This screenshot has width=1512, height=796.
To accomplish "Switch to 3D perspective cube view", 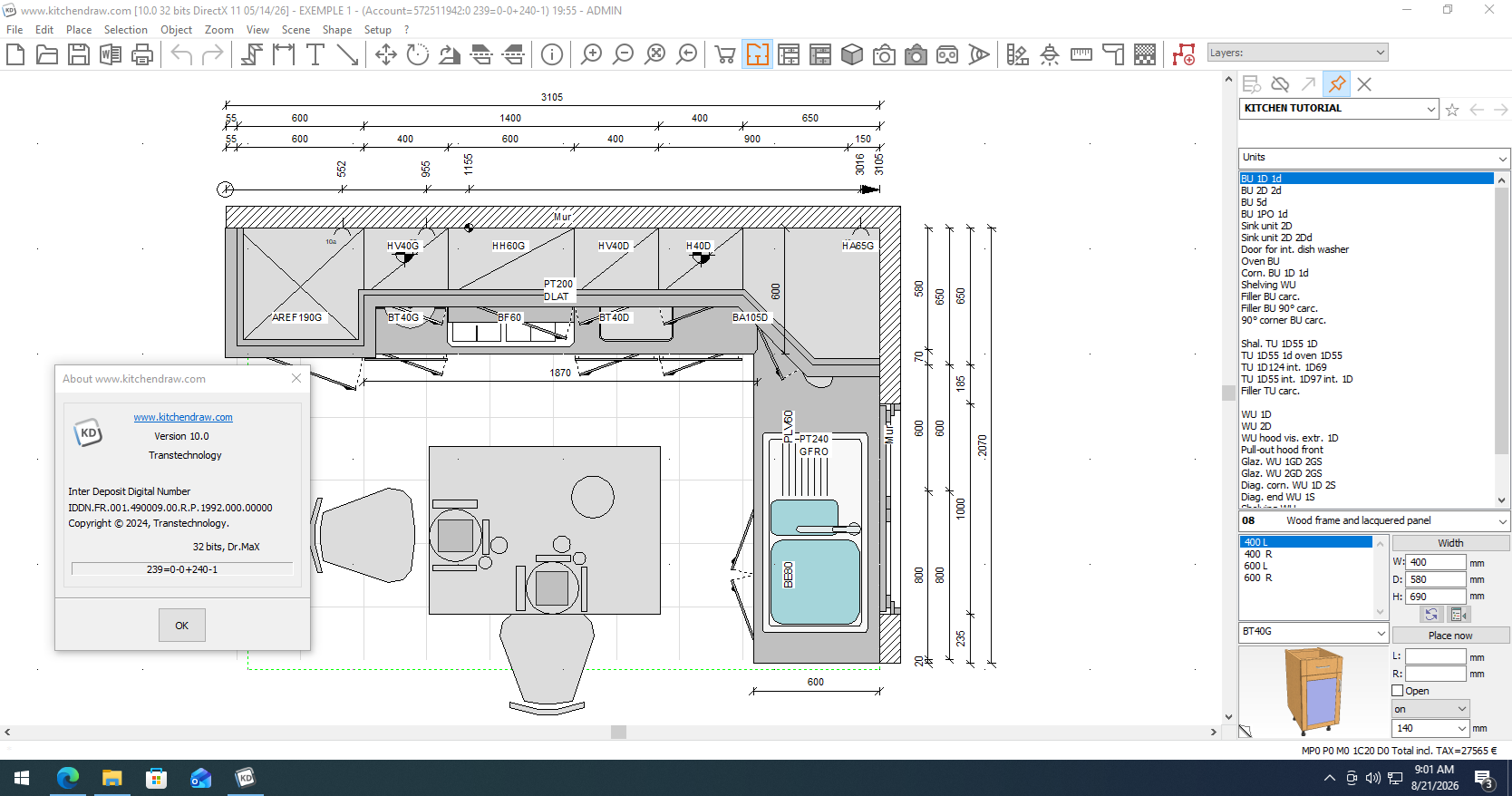I will [852, 54].
